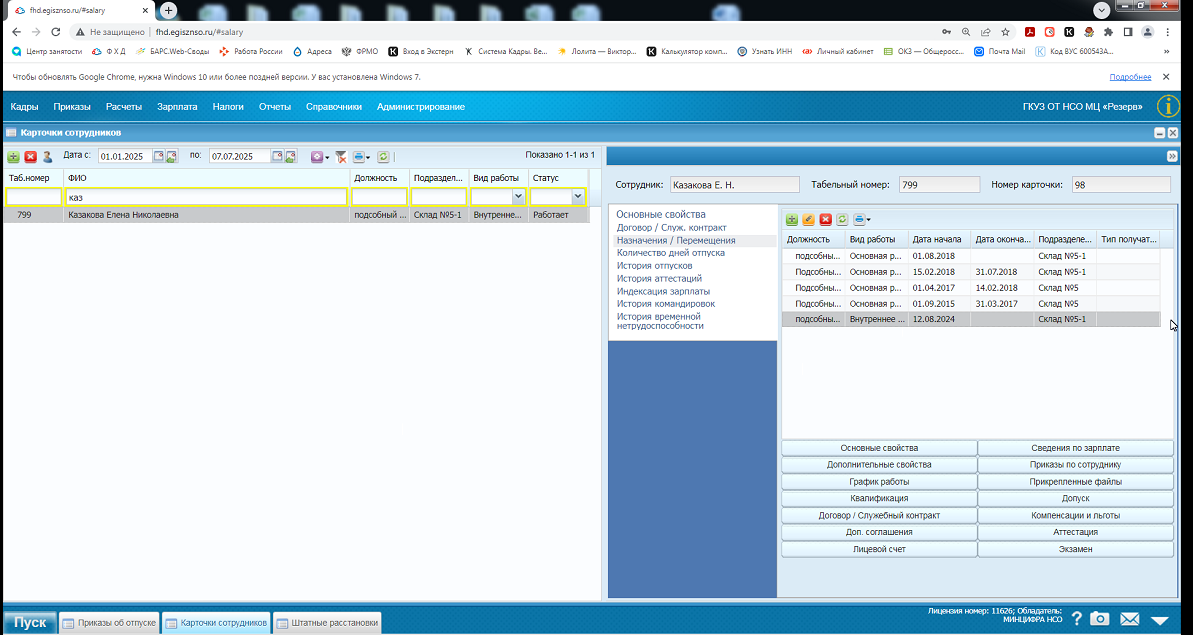1193x635 pixels.
Task: Click the purple gear settings icon
Action: pyautogui.click(x=317, y=157)
